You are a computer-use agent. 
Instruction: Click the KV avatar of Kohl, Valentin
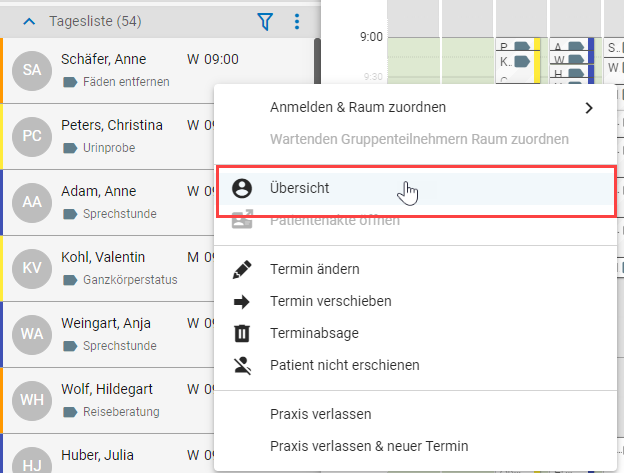tap(32, 269)
